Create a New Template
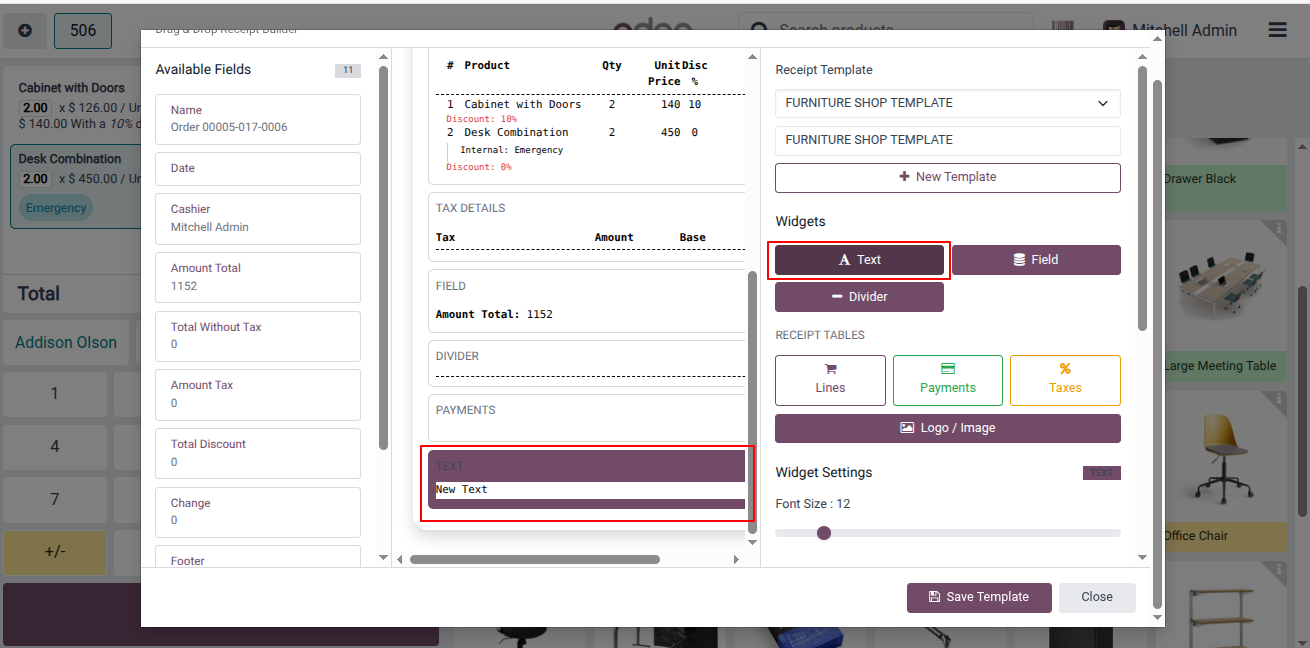The width and height of the screenshot is (1310, 648). point(948,177)
